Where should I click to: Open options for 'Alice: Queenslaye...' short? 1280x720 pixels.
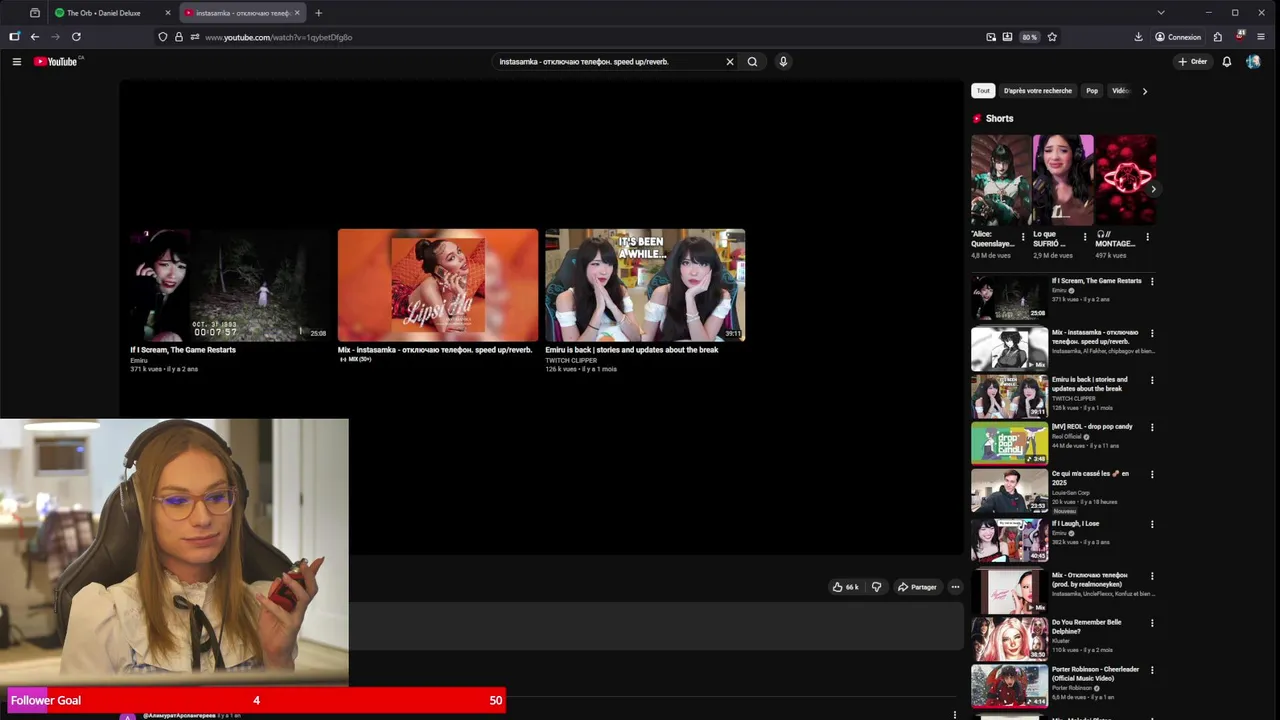tap(1022, 237)
